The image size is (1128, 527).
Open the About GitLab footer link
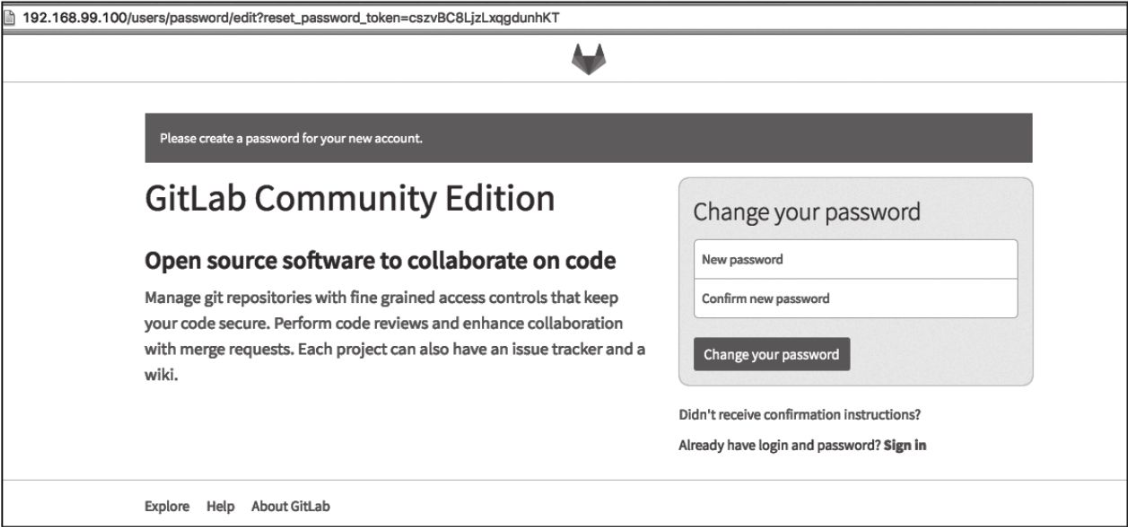[x=291, y=506]
